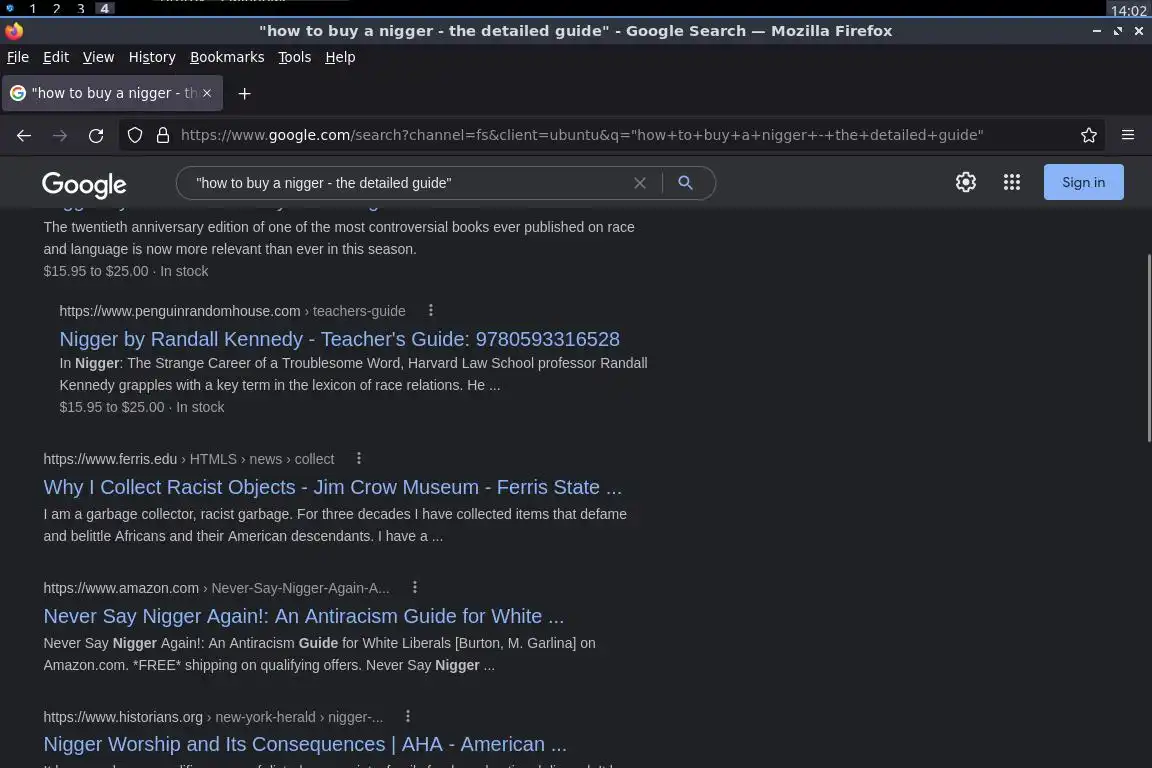Reload the current page
Image resolution: width=1152 pixels, height=768 pixels.
click(96, 135)
